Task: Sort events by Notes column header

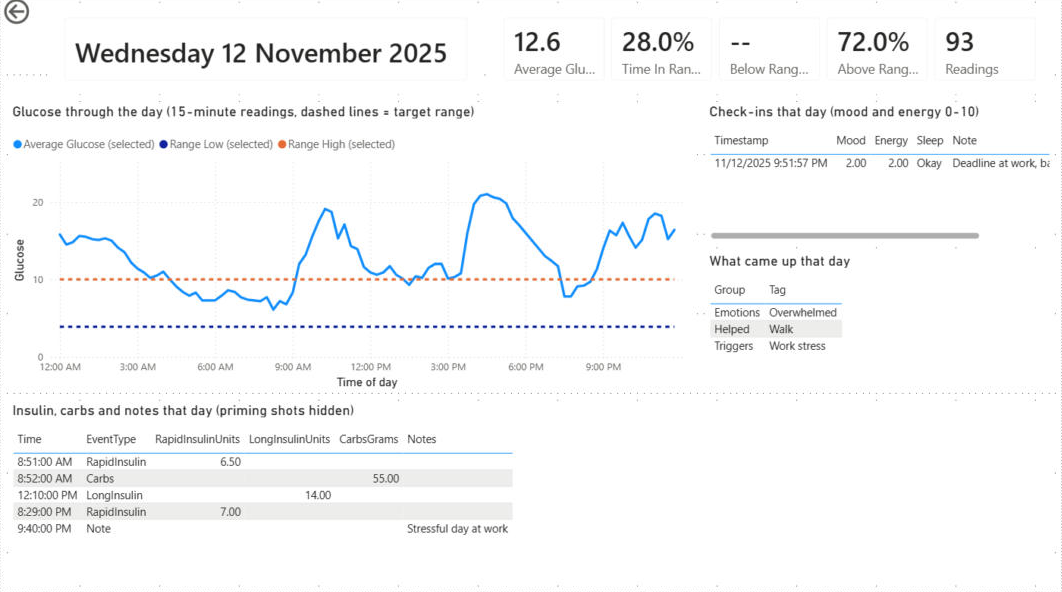Action: (x=421, y=439)
